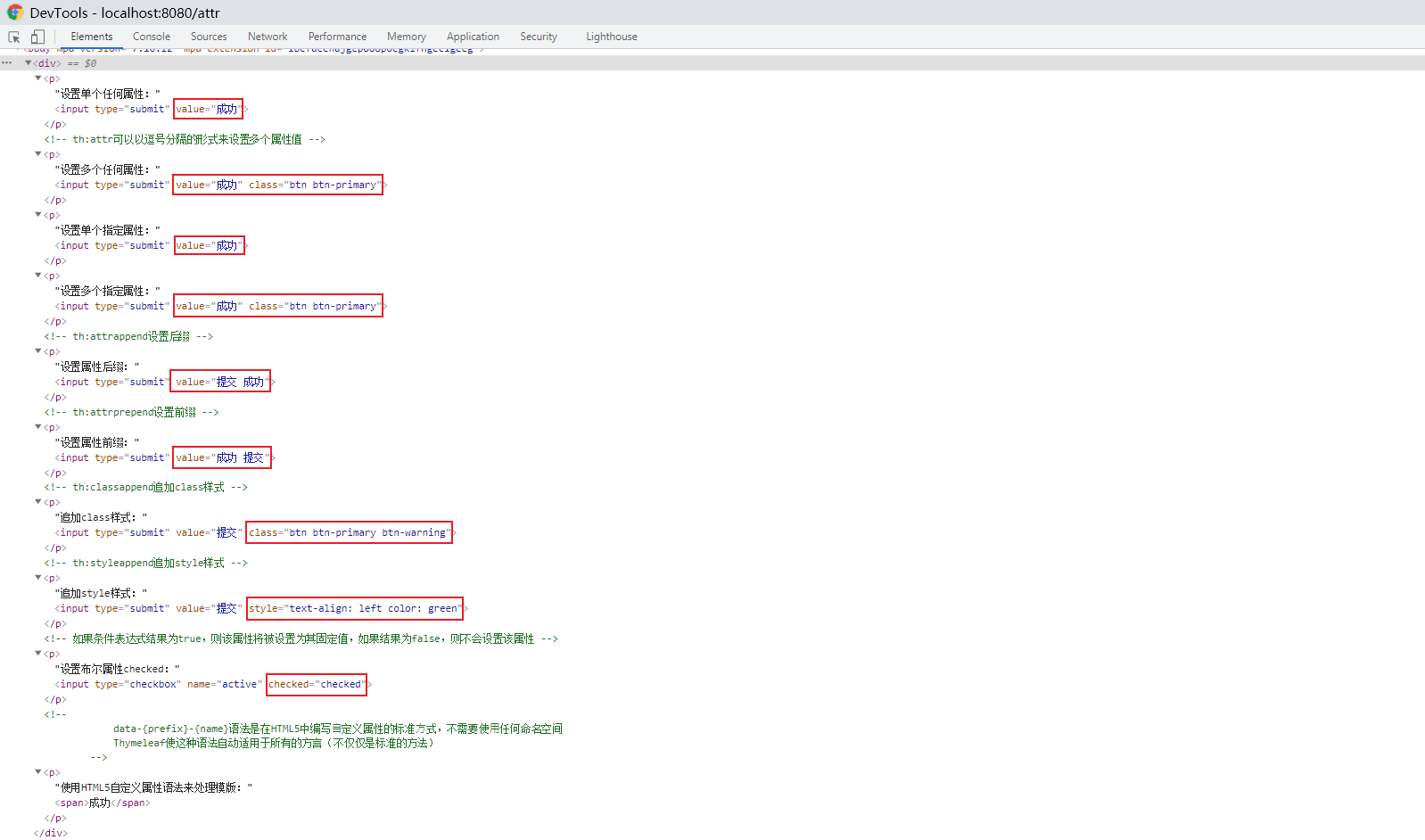Click class="btn btn-primary" under 设置多个任何属性

pyautogui.click(x=315, y=185)
